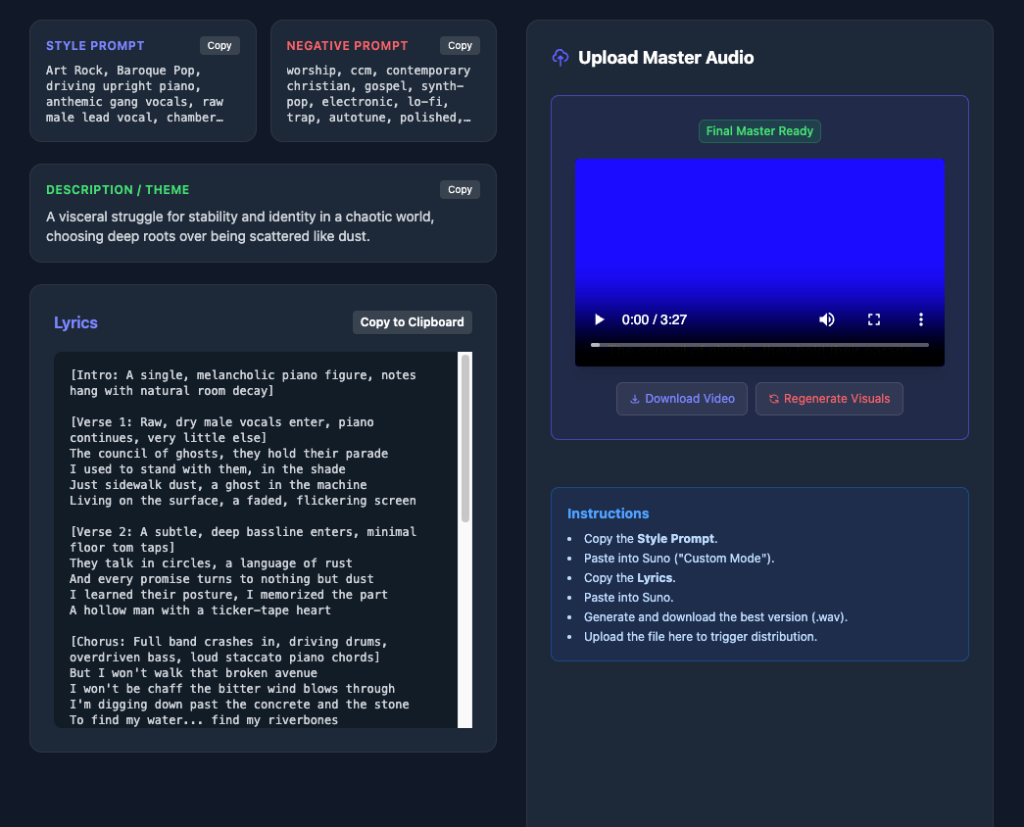Click the download arrow icon in Download Video
1024x827 pixels.
point(634,398)
